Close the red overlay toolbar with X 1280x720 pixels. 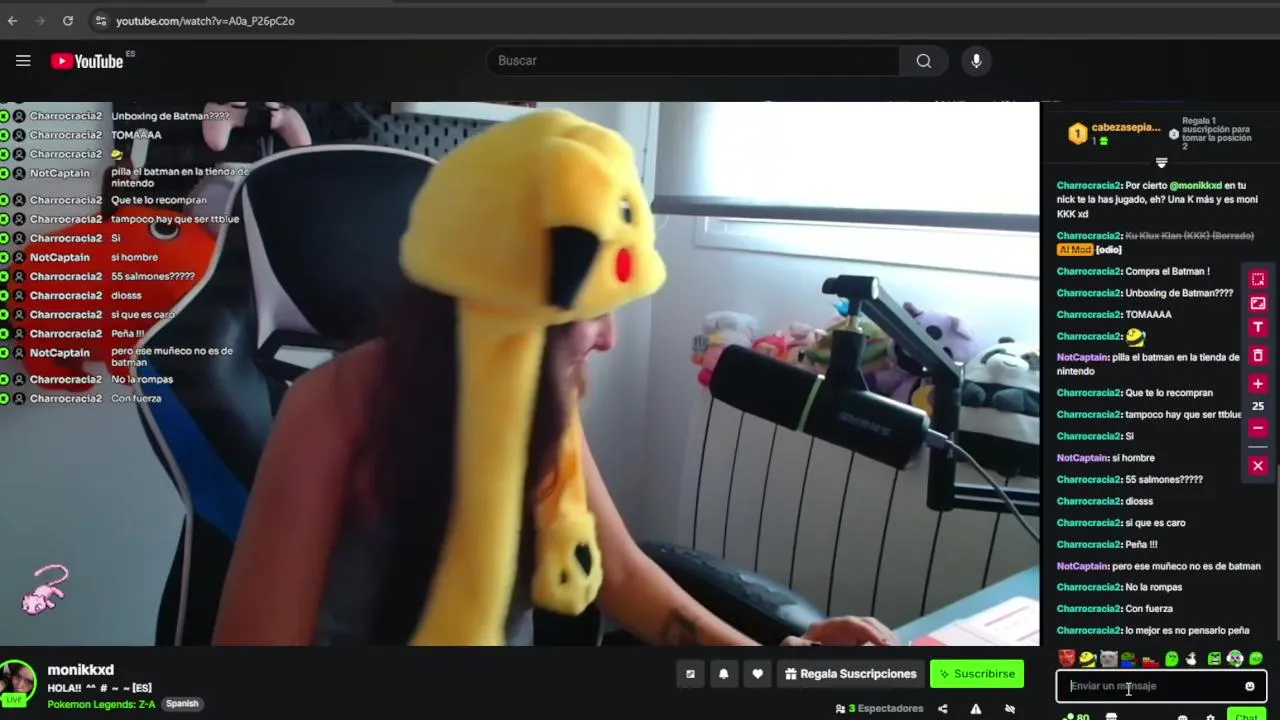coord(1258,466)
